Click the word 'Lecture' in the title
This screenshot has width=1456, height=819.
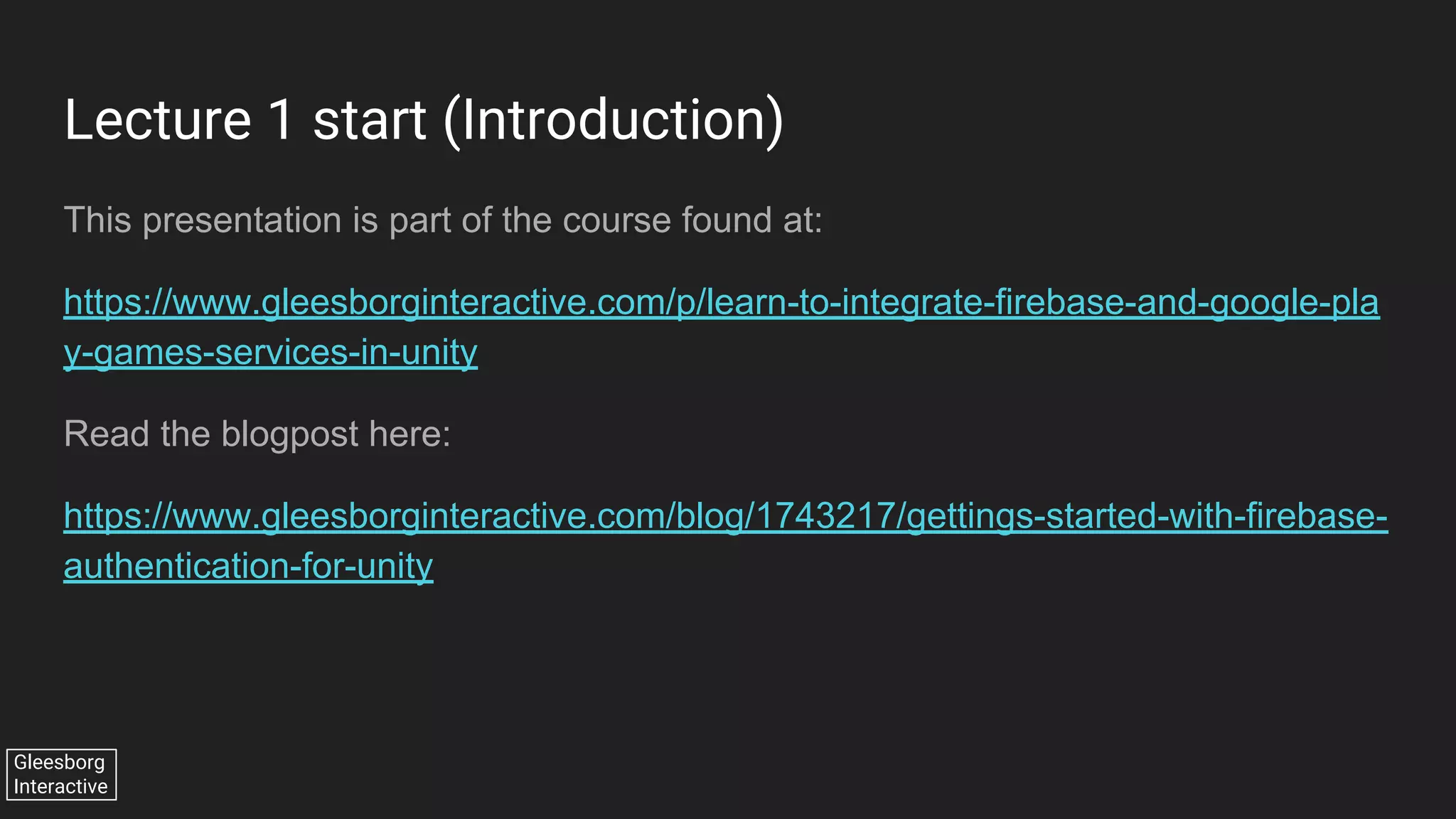pos(157,119)
